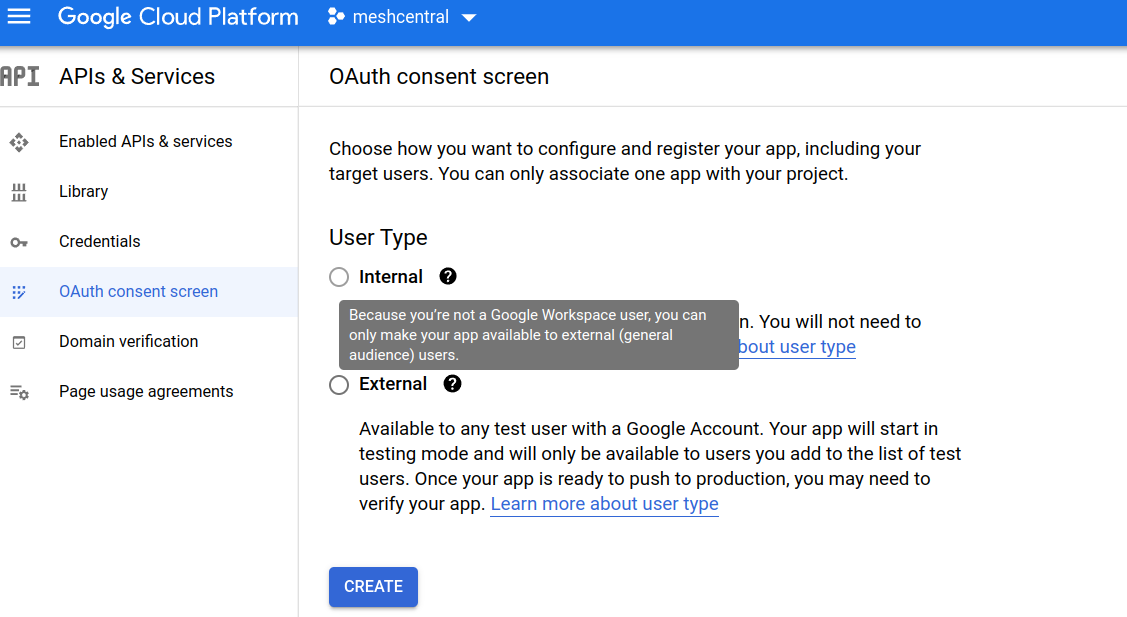This screenshot has height=617, width=1127.
Task: Click the Google Cloud Platform logo text
Action: pyautogui.click(x=178, y=17)
